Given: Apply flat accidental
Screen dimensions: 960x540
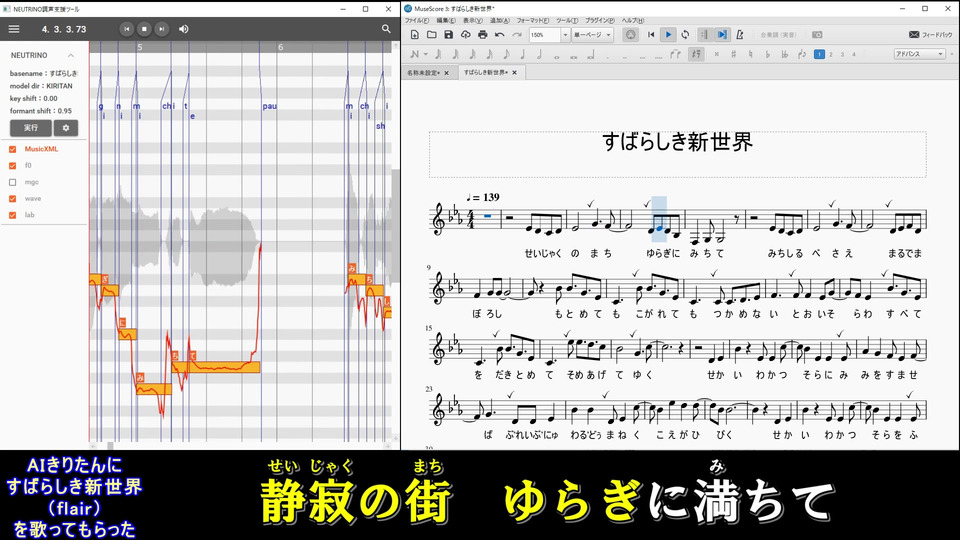Looking at the screenshot, I should [x=767, y=54].
